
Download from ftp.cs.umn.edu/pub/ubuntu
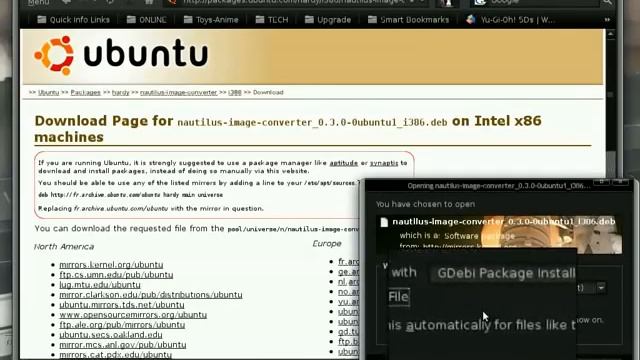coord(116,275)
